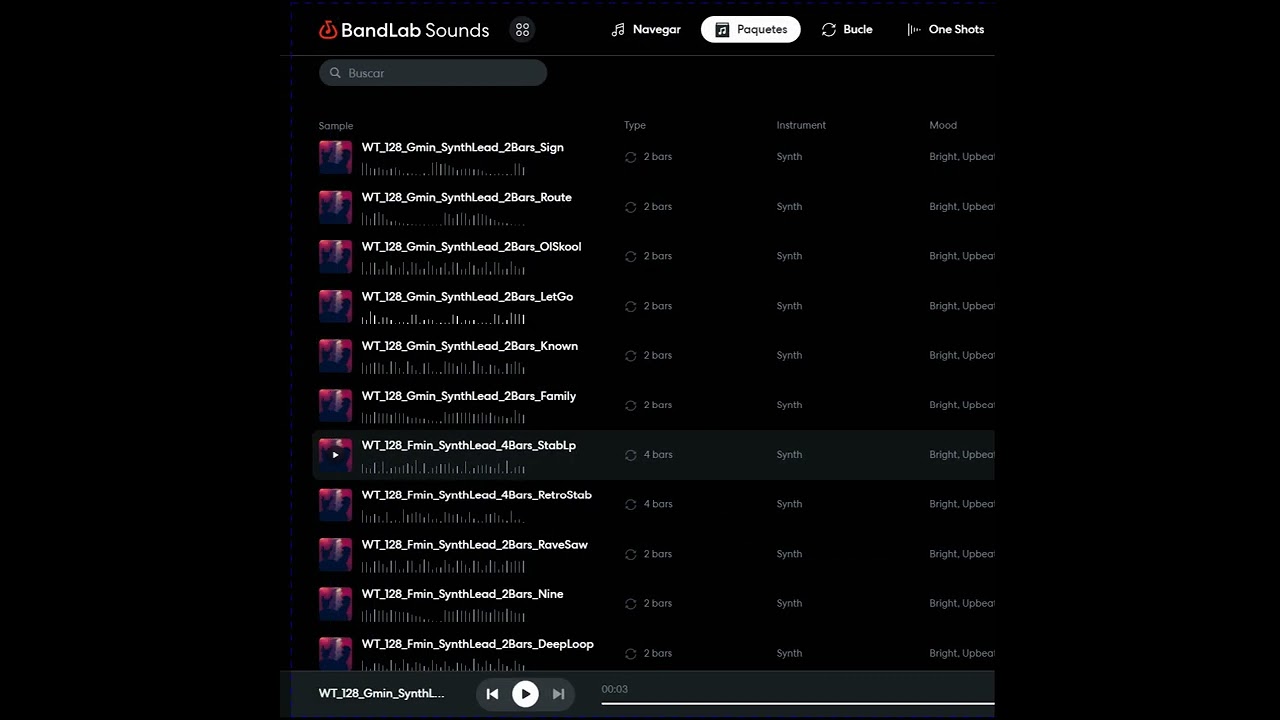Select WT_128_Fmin_SynthLead_2Bars_RaveSaw name
1280x720 pixels.
(x=474, y=544)
